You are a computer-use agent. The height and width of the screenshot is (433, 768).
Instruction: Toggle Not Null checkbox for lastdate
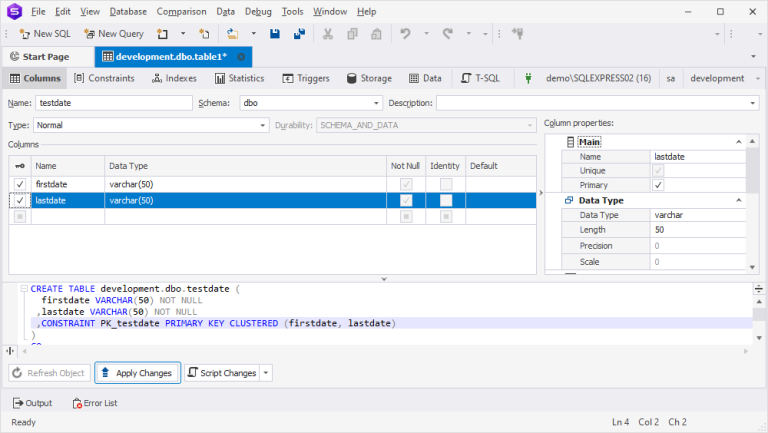(x=406, y=201)
